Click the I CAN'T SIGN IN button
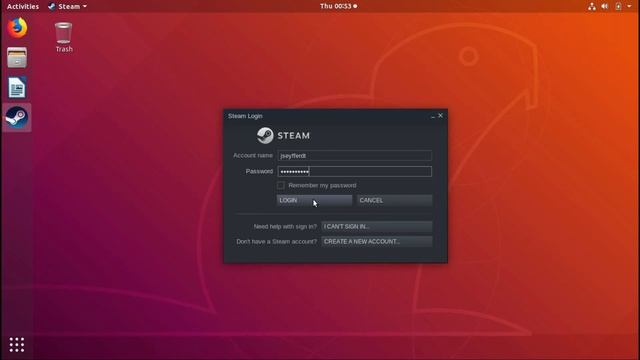Image resolution: width=640 pixels, height=360 pixels. tap(376, 227)
